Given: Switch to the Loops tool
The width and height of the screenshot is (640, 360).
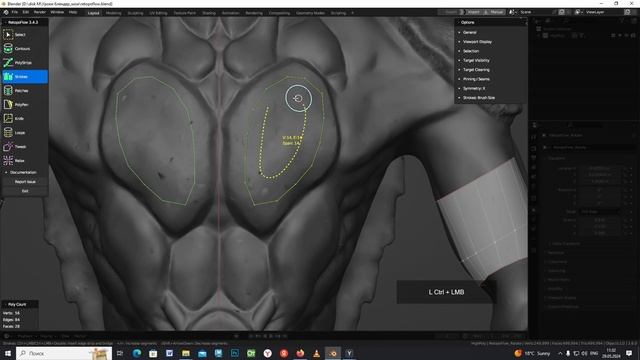Looking at the screenshot, I should [24, 132].
